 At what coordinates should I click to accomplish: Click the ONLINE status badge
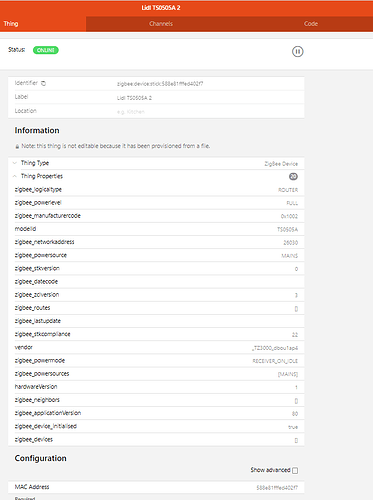[x=46, y=50]
